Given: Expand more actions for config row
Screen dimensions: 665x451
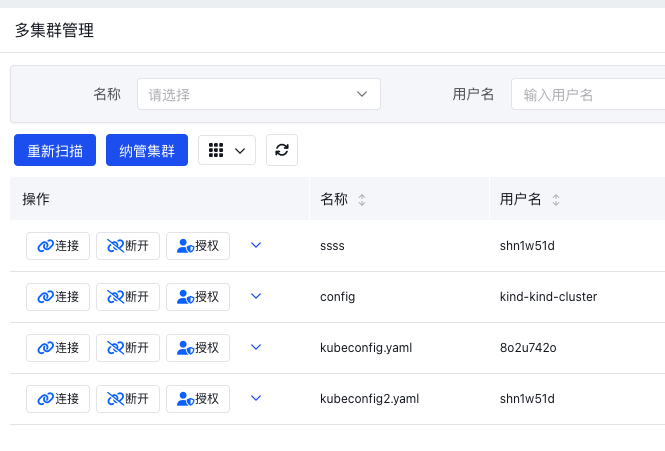Looking at the screenshot, I should pyautogui.click(x=256, y=296).
